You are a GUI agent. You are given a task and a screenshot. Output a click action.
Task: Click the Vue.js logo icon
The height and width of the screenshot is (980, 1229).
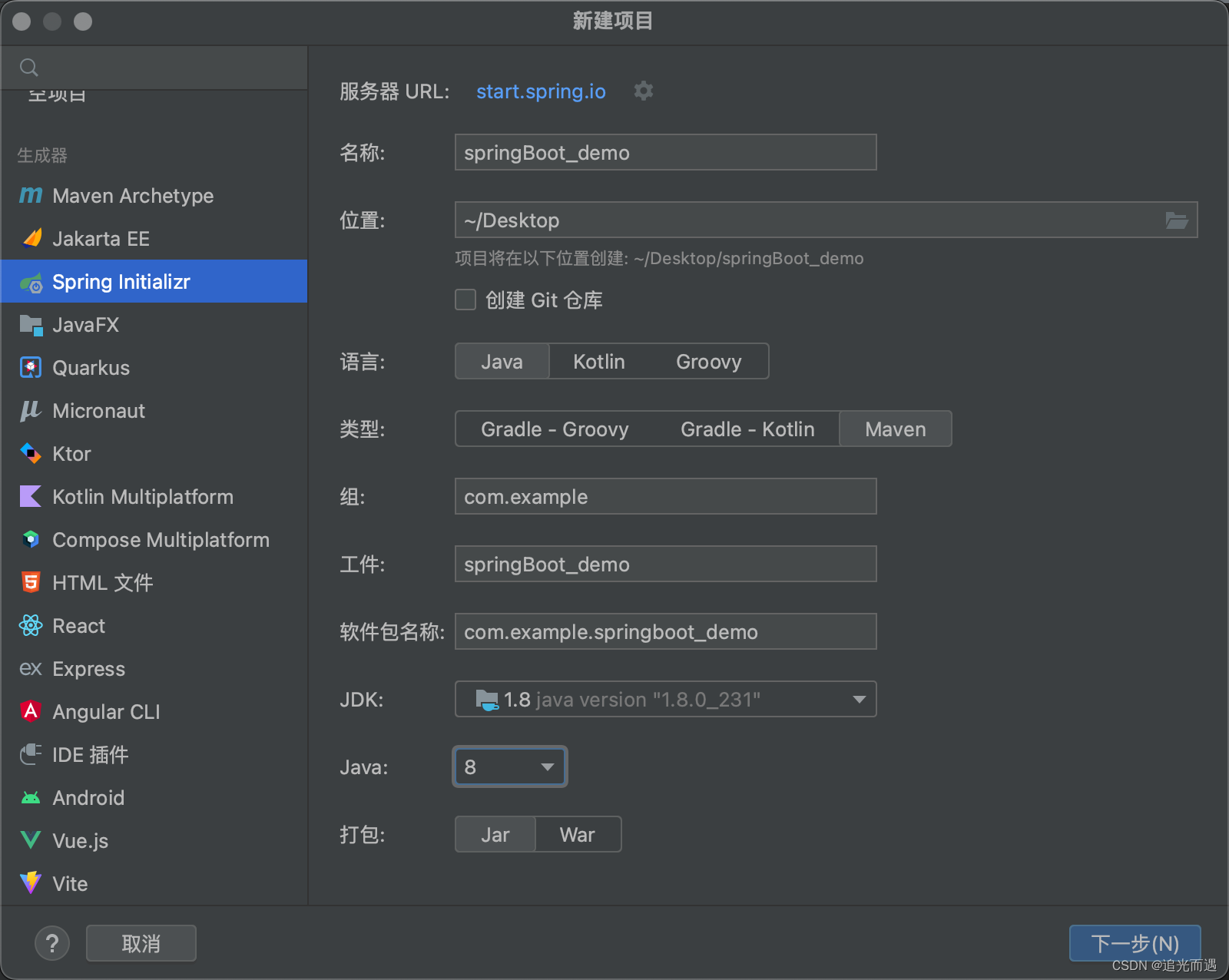[31, 841]
